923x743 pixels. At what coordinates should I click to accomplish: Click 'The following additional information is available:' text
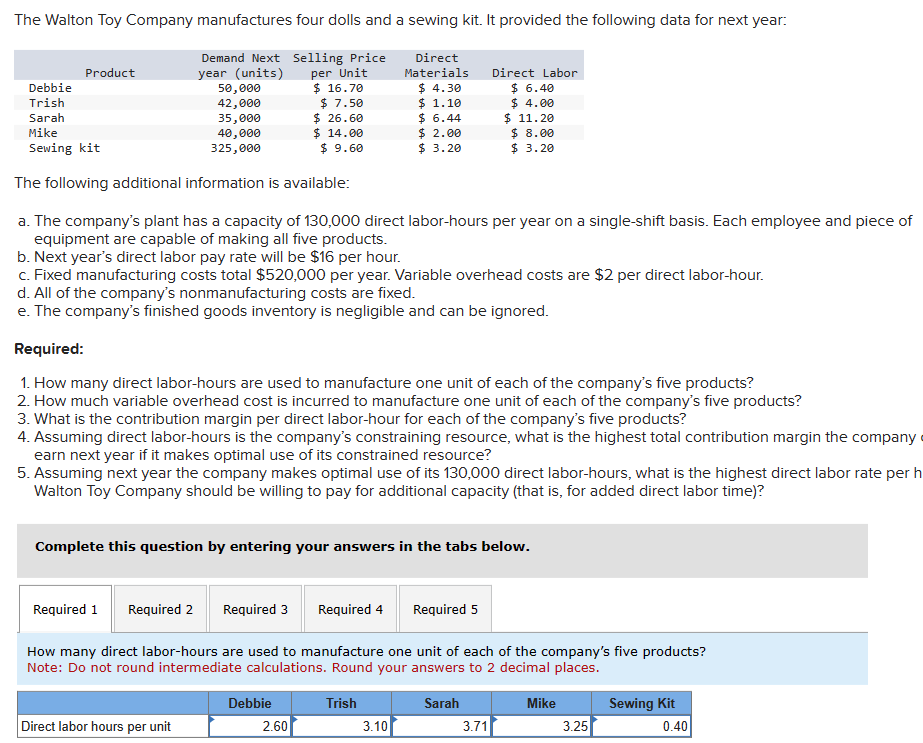(x=182, y=183)
